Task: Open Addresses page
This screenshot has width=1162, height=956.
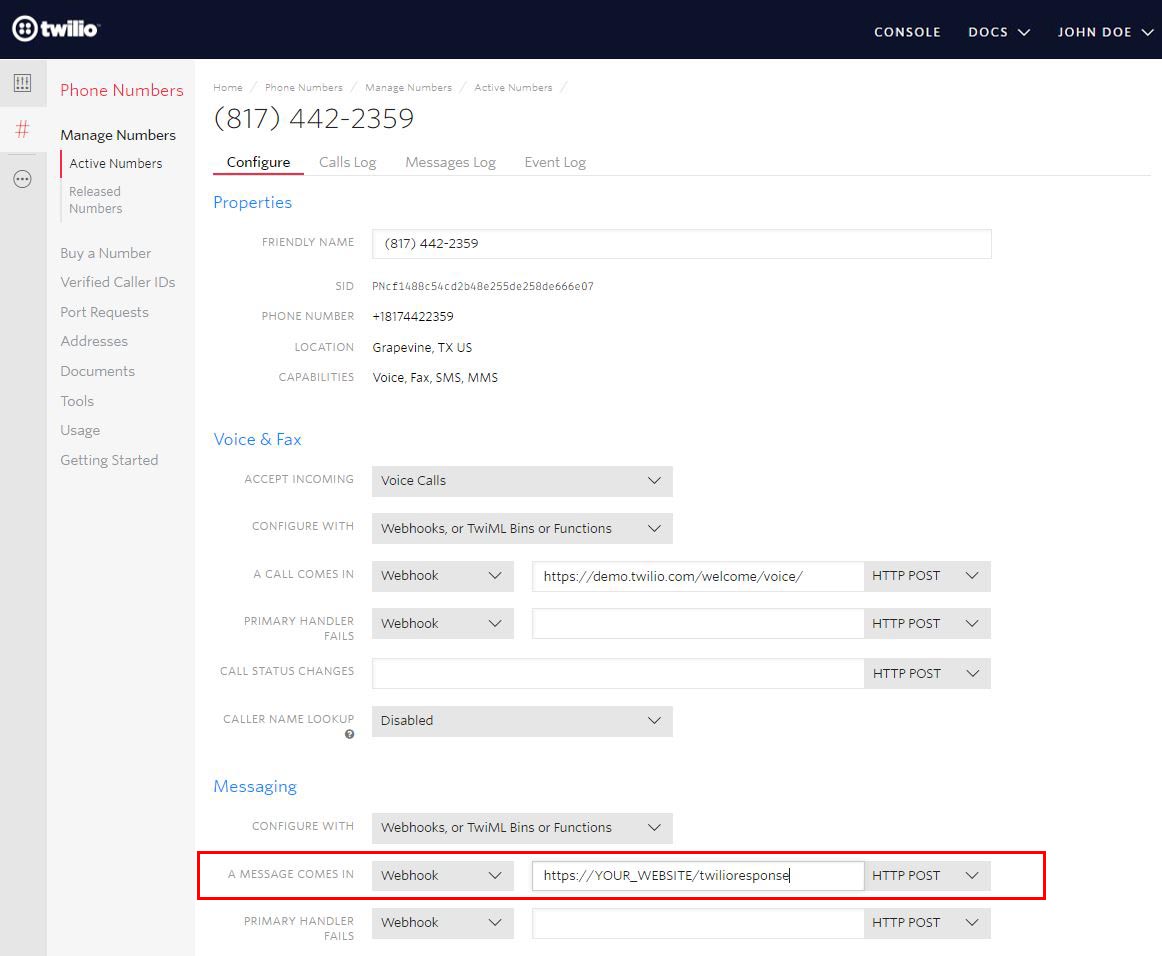Action: coord(94,342)
